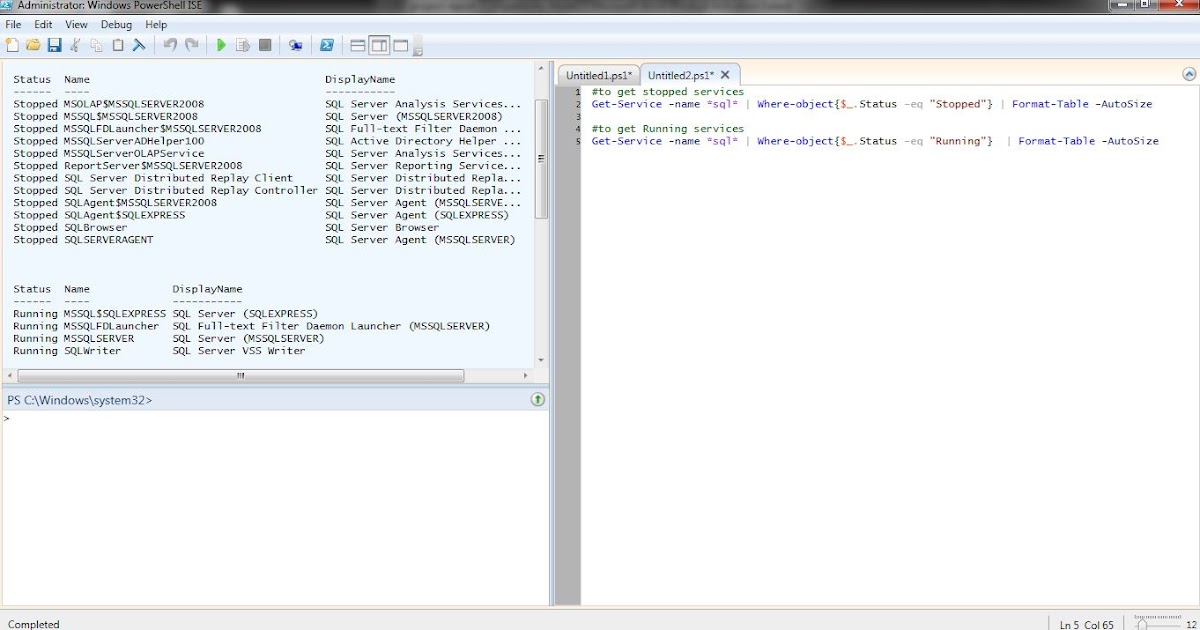The height and width of the screenshot is (630, 1200).
Task: Switch to the Untitled1.ps1 tab
Action: click(x=597, y=74)
